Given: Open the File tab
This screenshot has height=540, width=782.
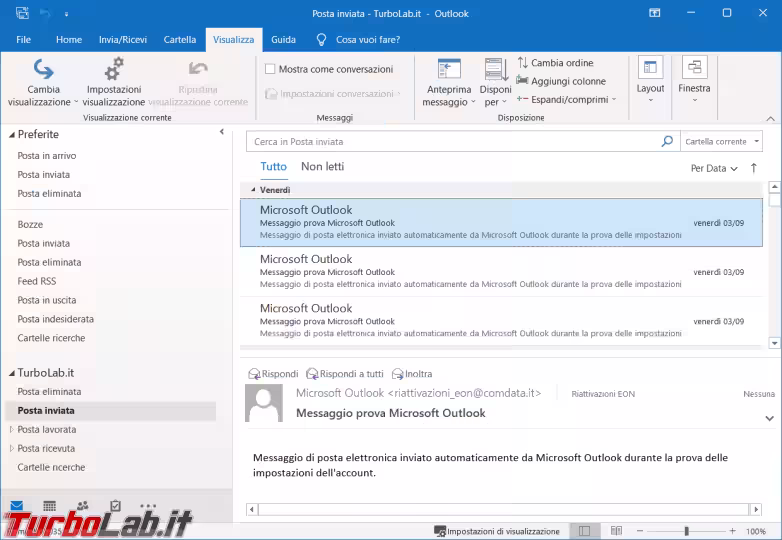Looking at the screenshot, I should tap(23, 39).
